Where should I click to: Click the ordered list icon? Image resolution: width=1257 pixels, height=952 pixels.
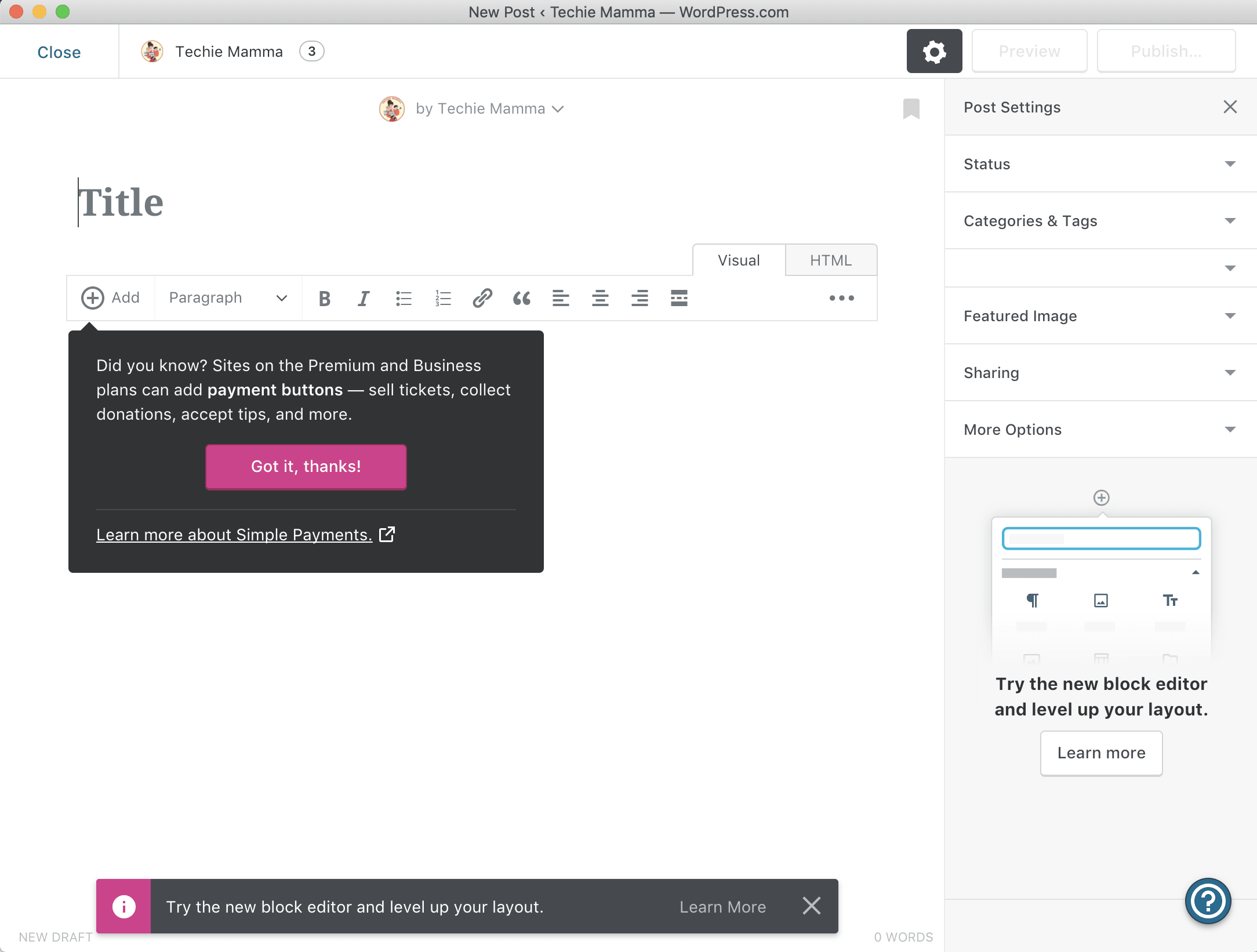click(442, 297)
